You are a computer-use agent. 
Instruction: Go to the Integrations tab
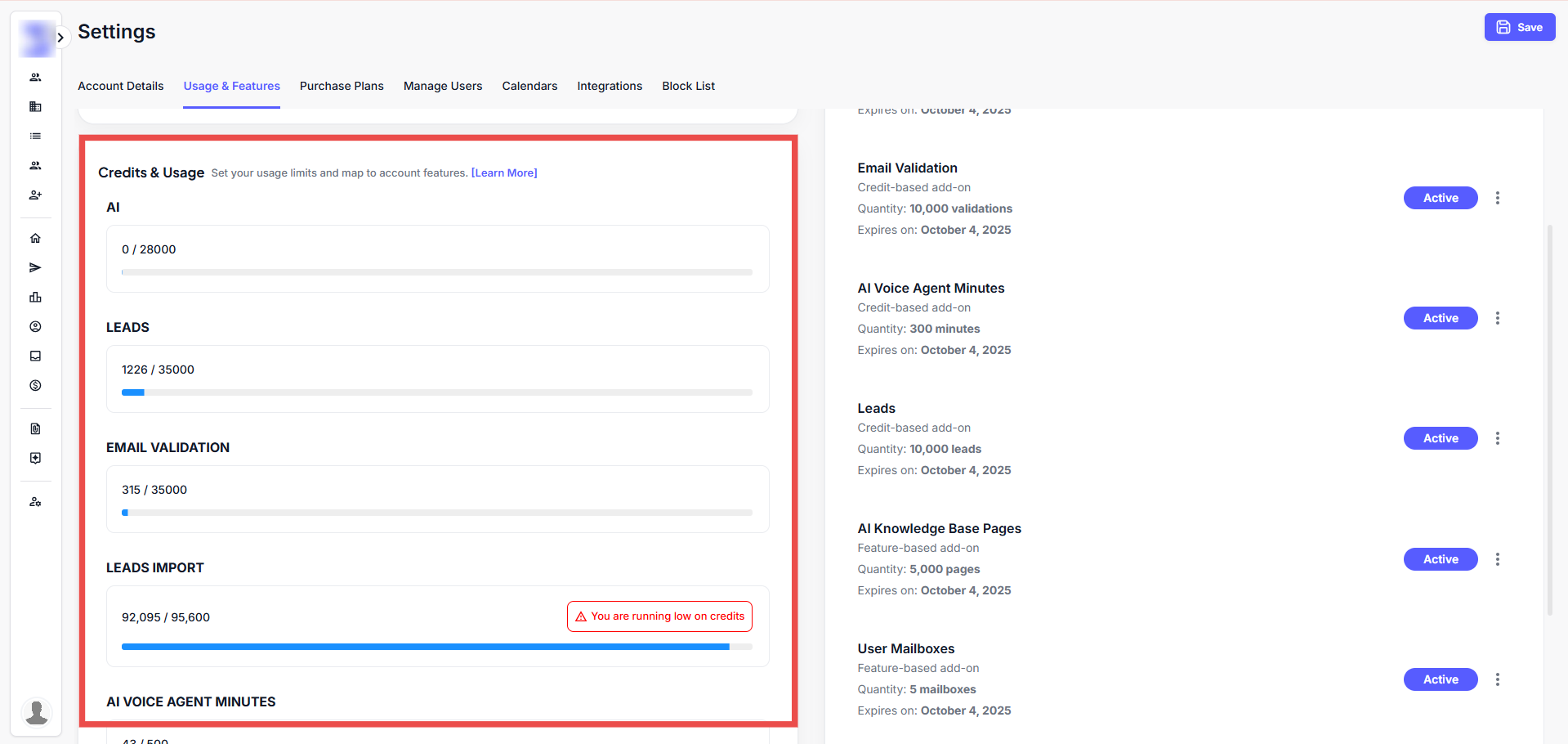[x=609, y=86]
